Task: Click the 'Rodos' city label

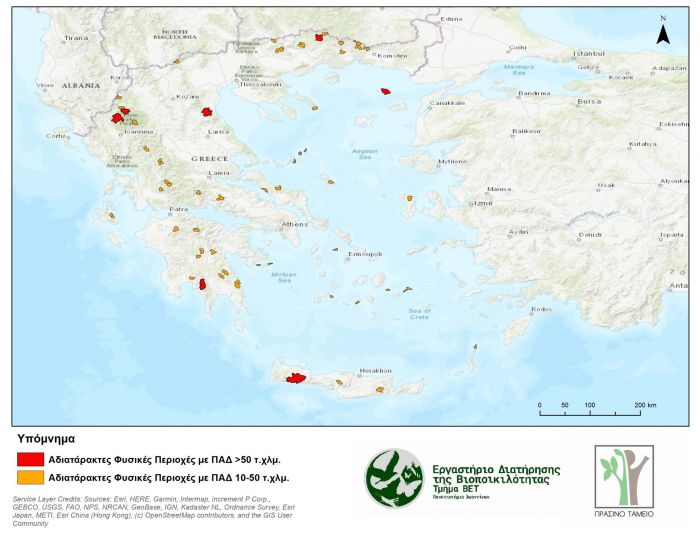Action: coord(542,309)
